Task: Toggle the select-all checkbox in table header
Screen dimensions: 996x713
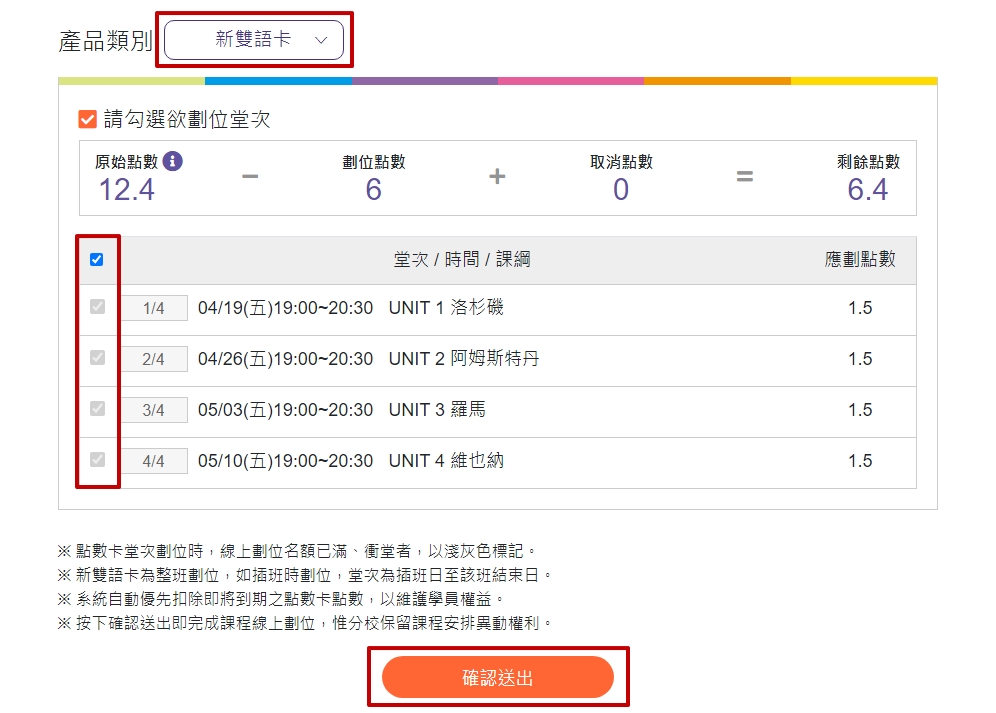Action: coord(97,259)
